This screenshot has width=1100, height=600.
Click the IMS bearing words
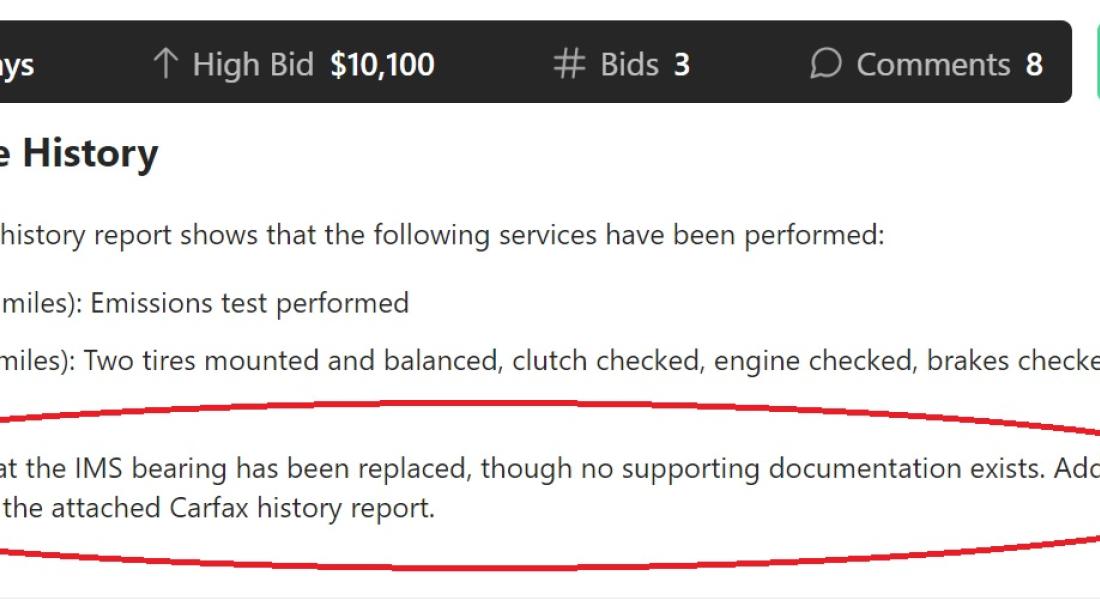click(x=150, y=468)
